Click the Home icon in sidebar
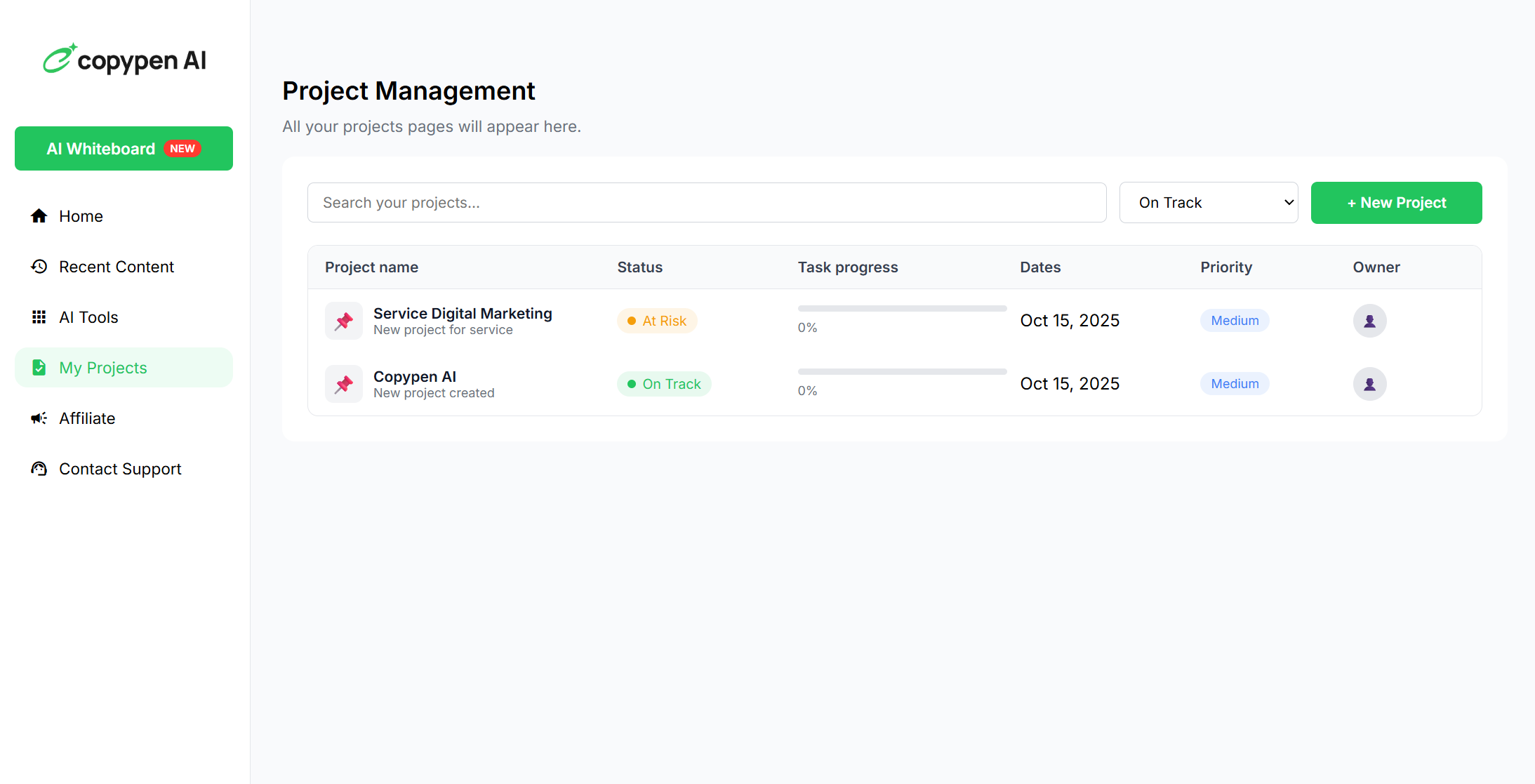Image resolution: width=1535 pixels, height=784 pixels. (x=39, y=215)
